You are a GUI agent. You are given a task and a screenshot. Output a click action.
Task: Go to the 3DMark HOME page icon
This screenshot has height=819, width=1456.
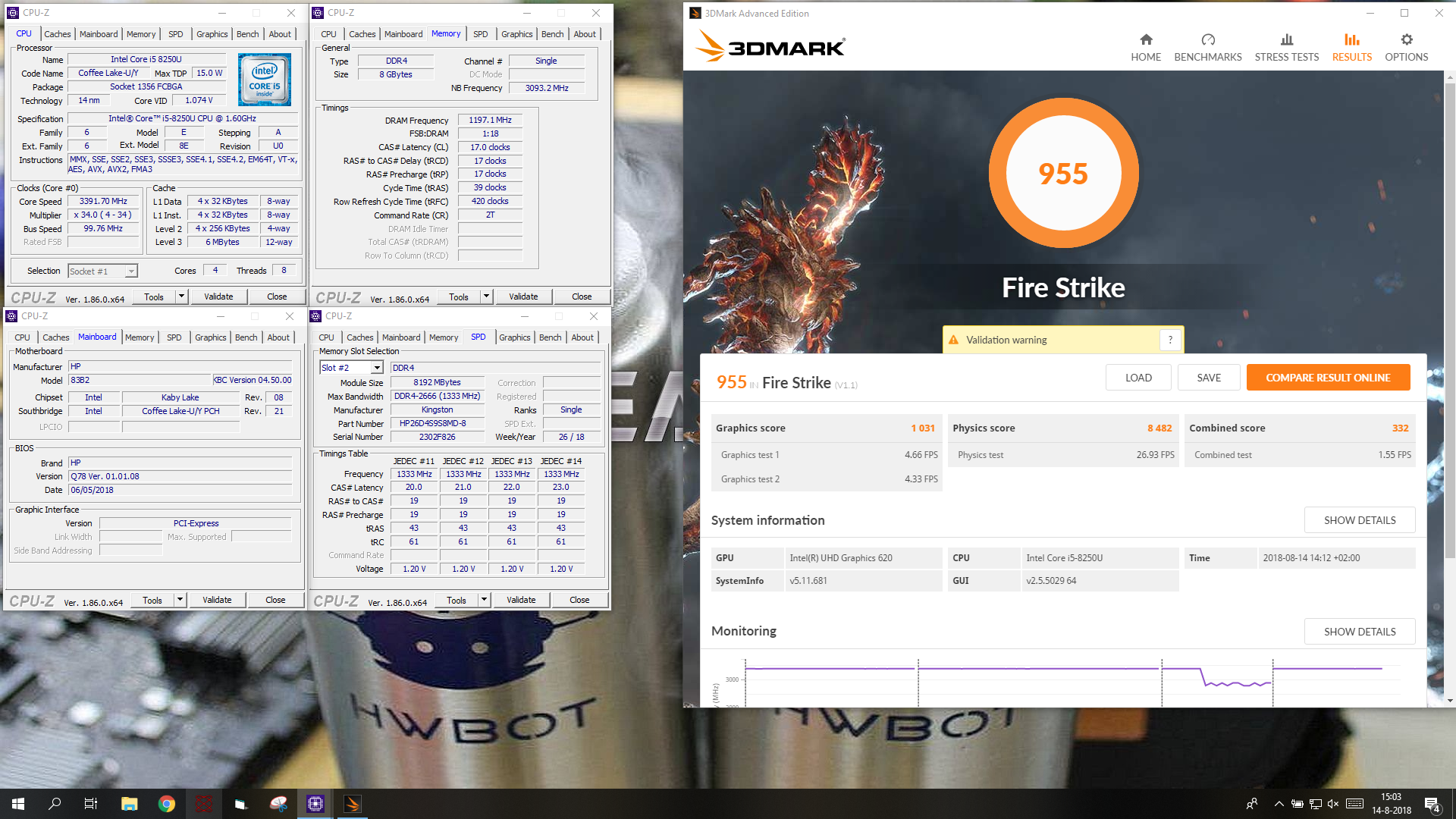(1146, 39)
